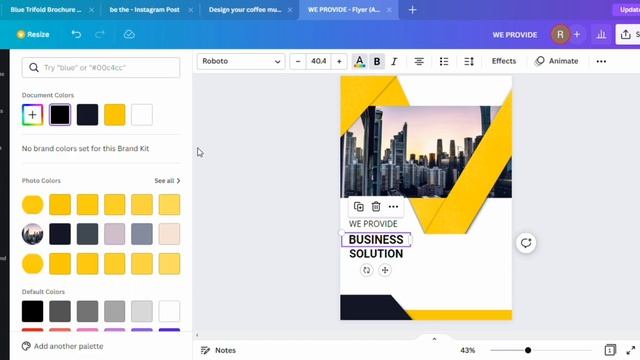Click the font size value field
The height and width of the screenshot is (360, 640).
[x=318, y=62]
